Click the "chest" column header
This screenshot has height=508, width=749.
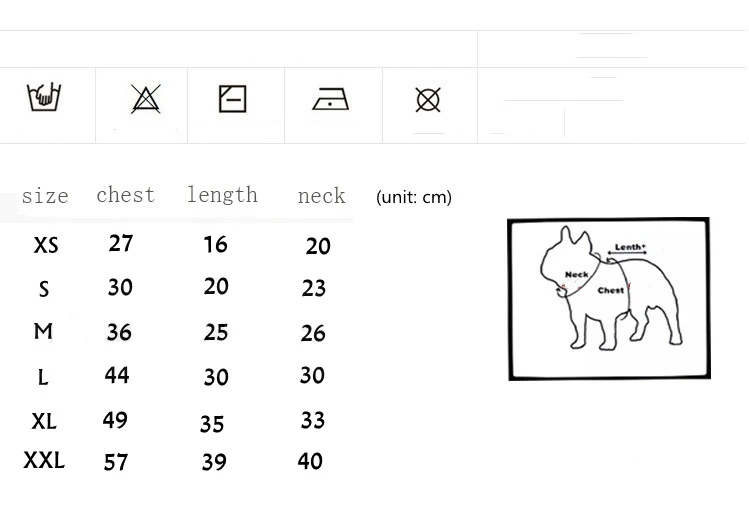tap(125, 195)
